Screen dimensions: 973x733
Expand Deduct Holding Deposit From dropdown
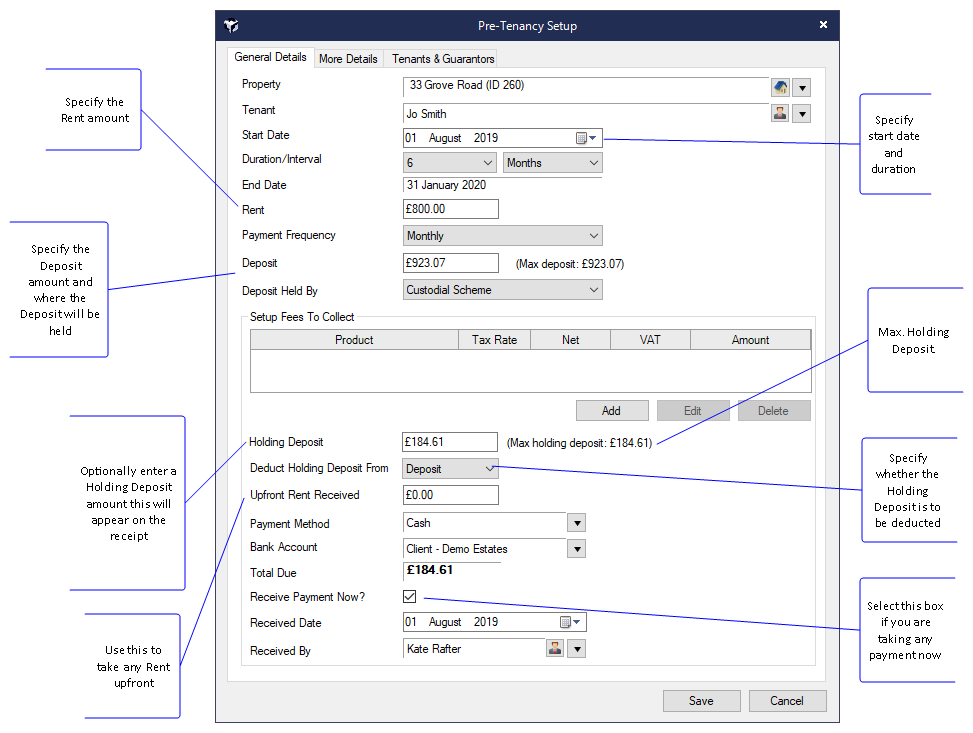click(450, 468)
